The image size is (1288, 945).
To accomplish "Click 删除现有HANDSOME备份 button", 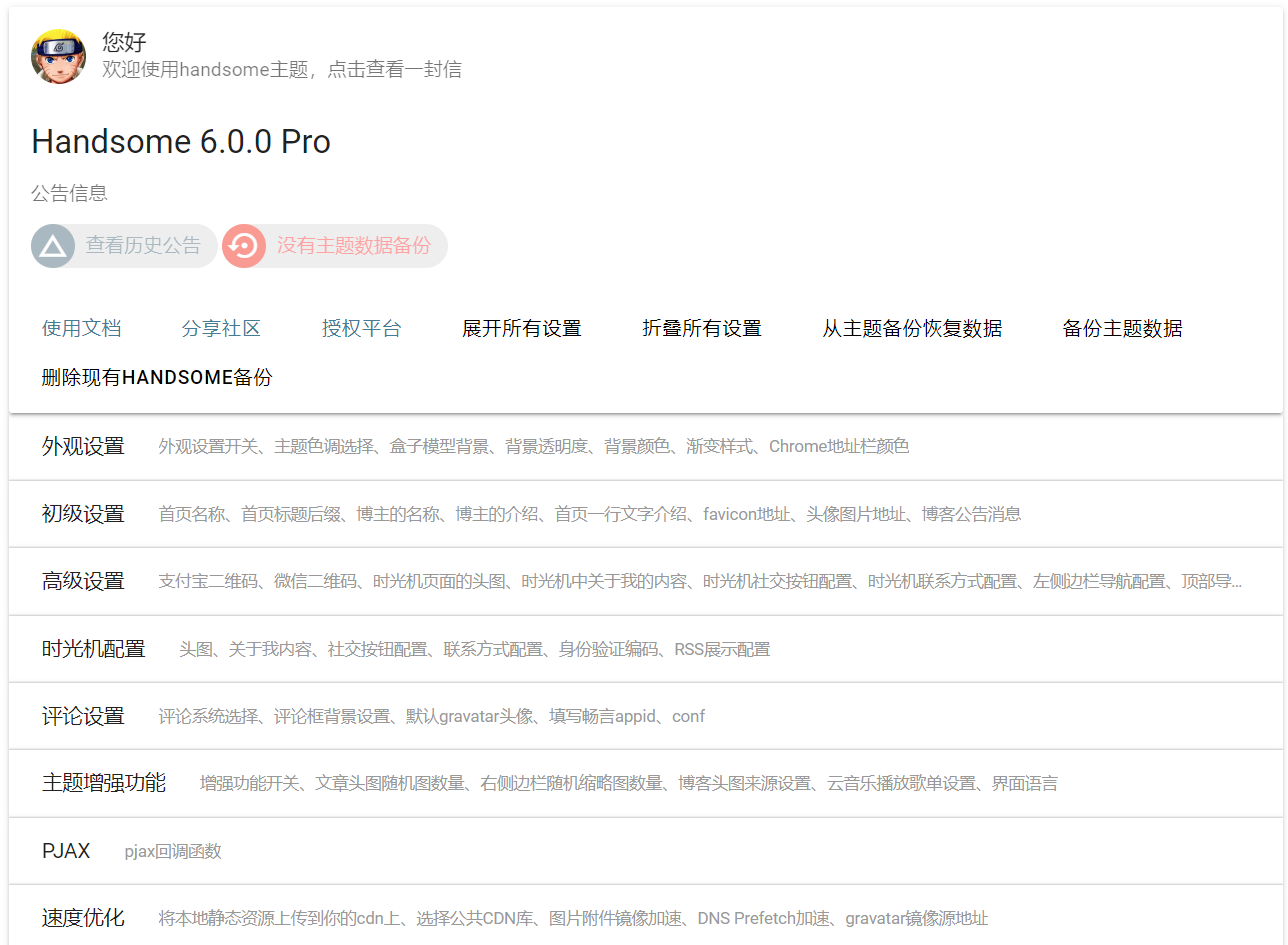I will pyautogui.click(x=157, y=377).
